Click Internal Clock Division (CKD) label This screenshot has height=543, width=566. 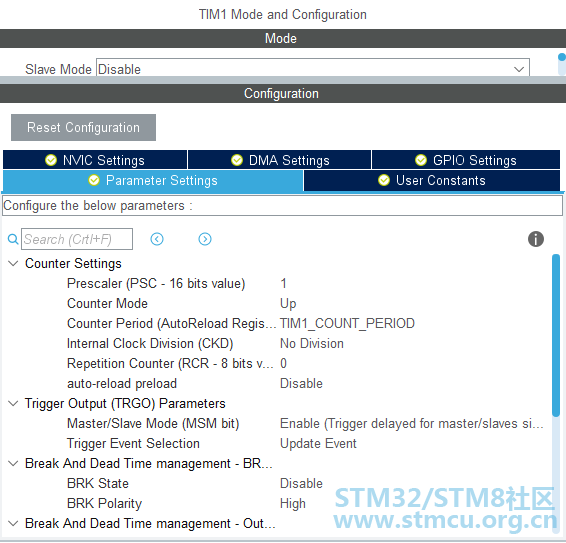tap(150, 343)
